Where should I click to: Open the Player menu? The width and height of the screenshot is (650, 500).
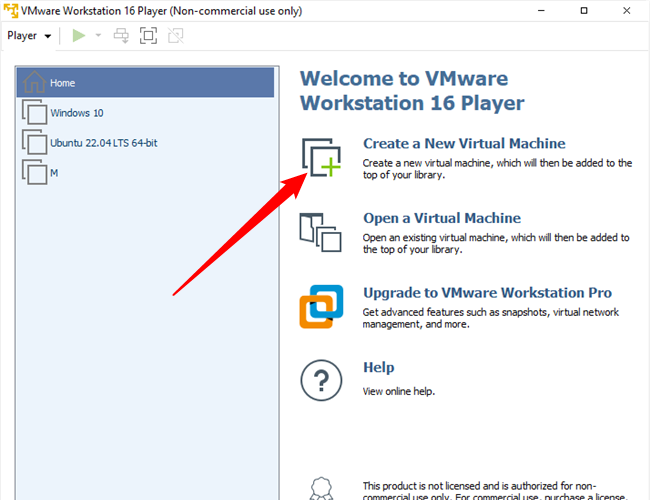29,36
